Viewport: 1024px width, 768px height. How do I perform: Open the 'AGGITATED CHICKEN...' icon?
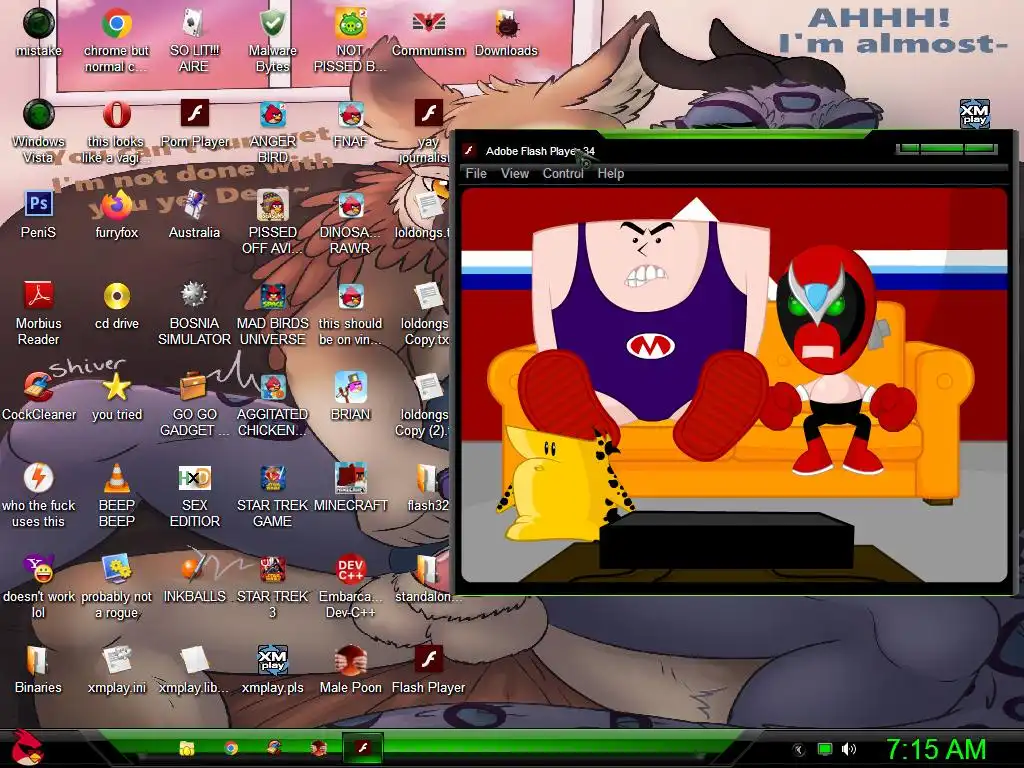272,404
